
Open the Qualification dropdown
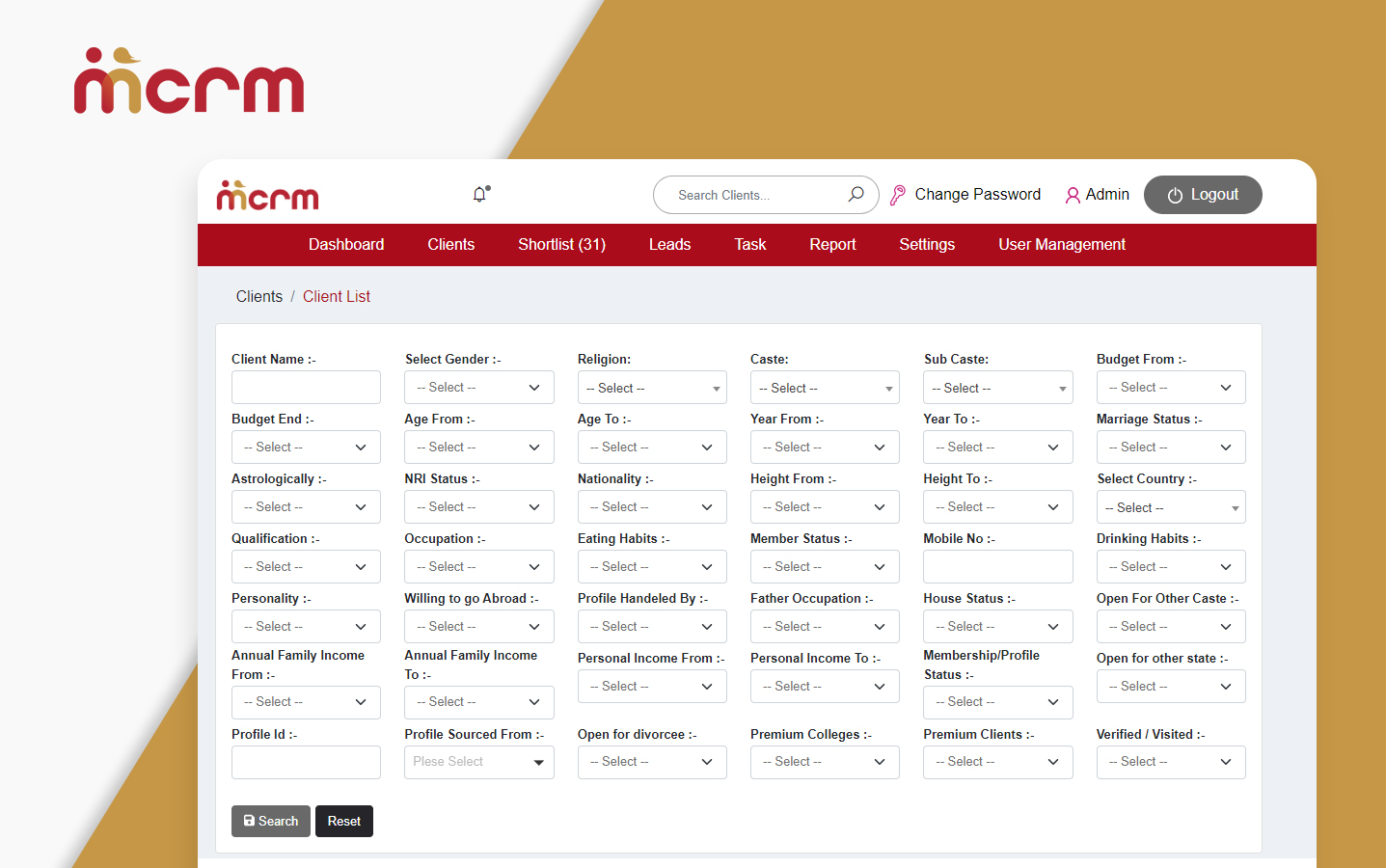tap(306, 567)
